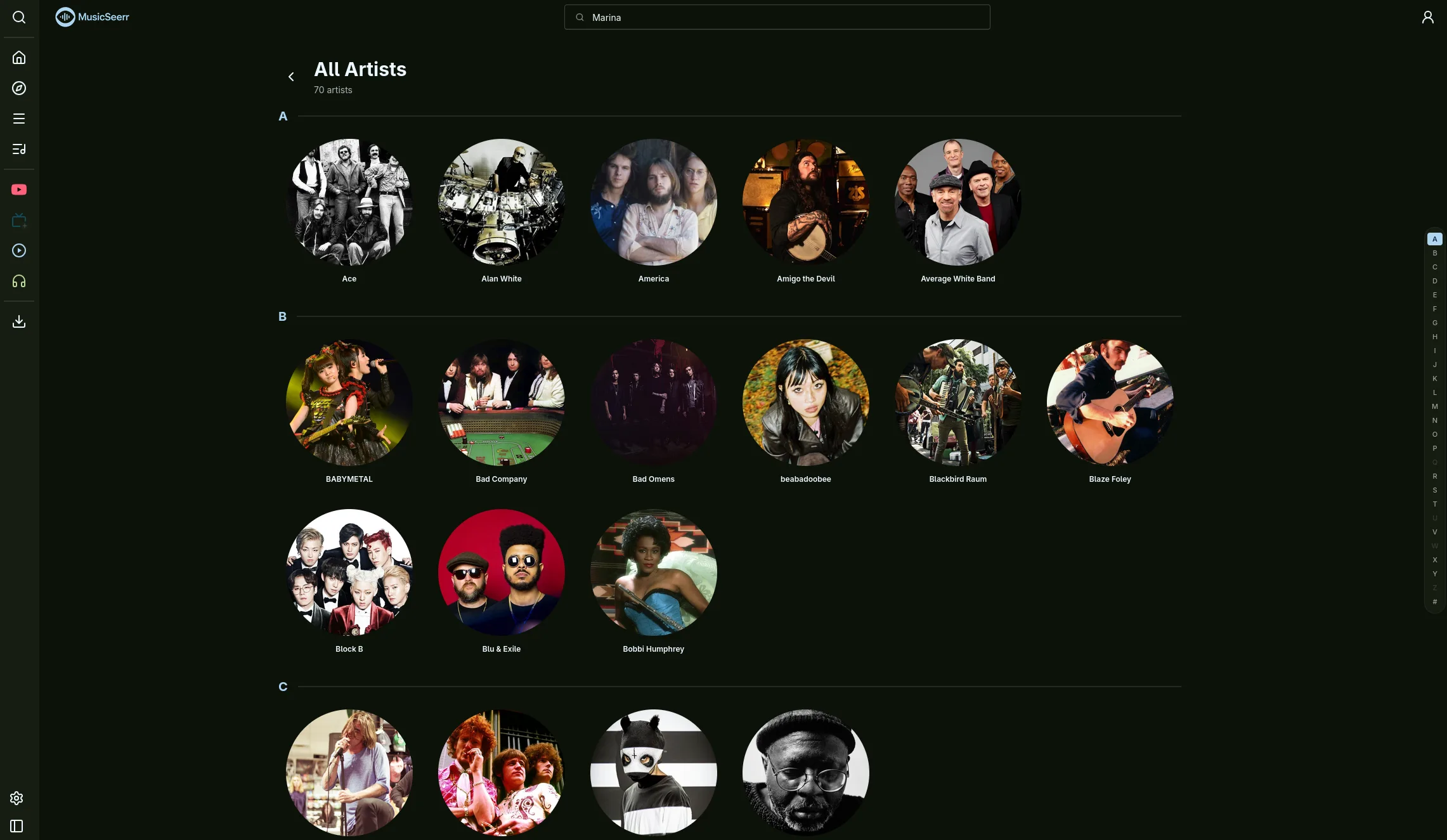Toggle the TV-add subscription icon
The height and width of the screenshot is (840, 1447).
pyautogui.click(x=19, y=220)
